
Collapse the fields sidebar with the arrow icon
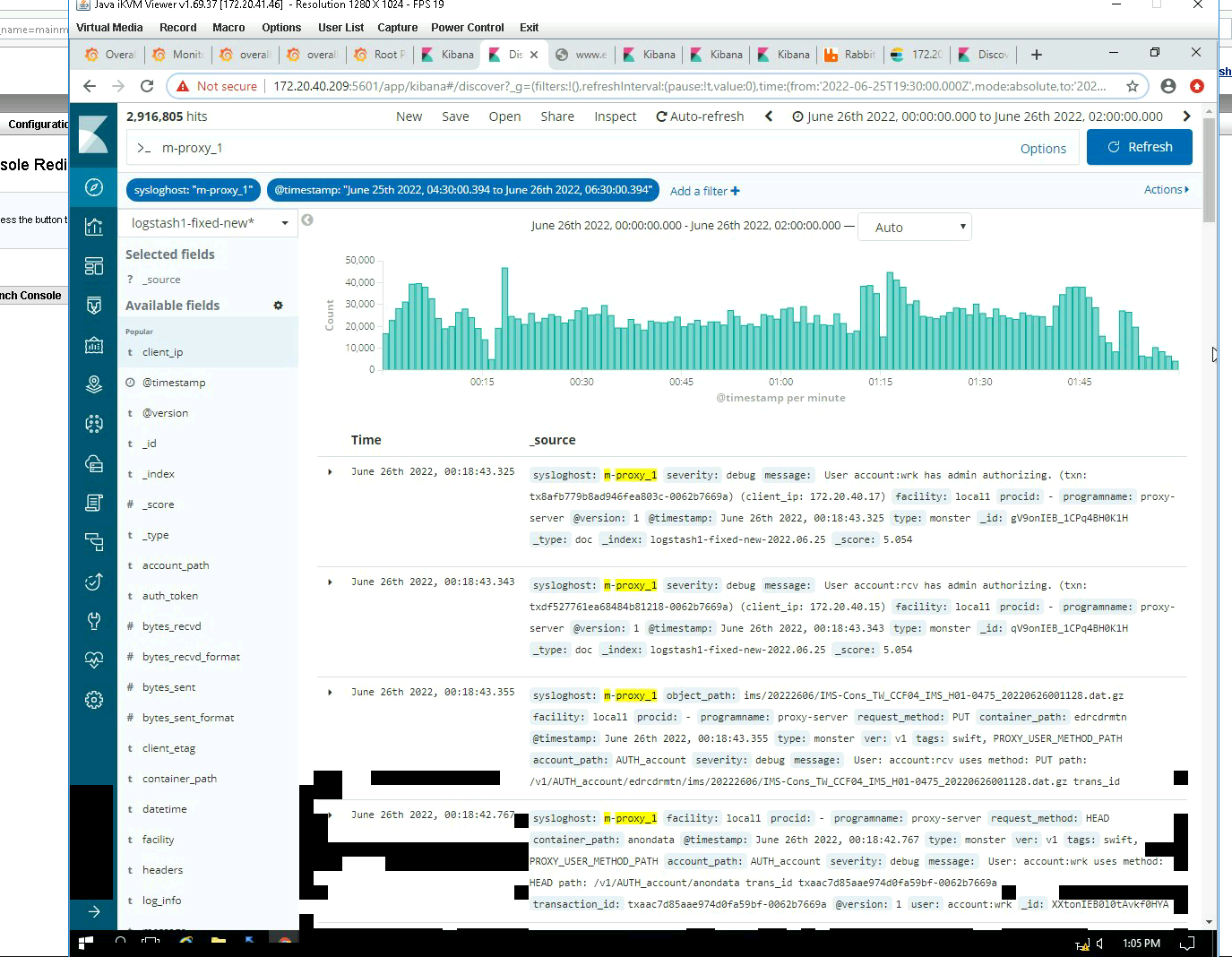tap(307, 220)
